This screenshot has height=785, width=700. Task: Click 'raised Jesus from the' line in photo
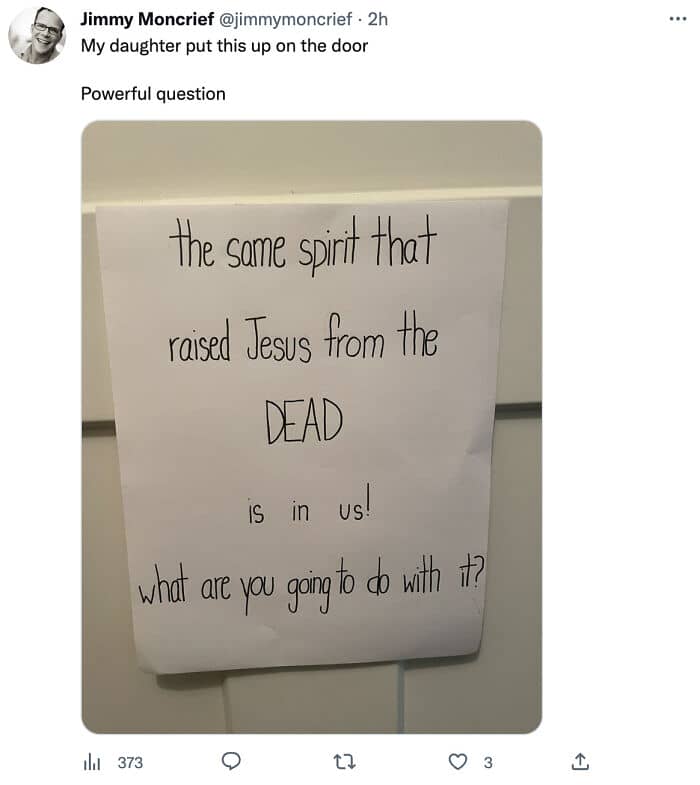click(x=303, y=336)
